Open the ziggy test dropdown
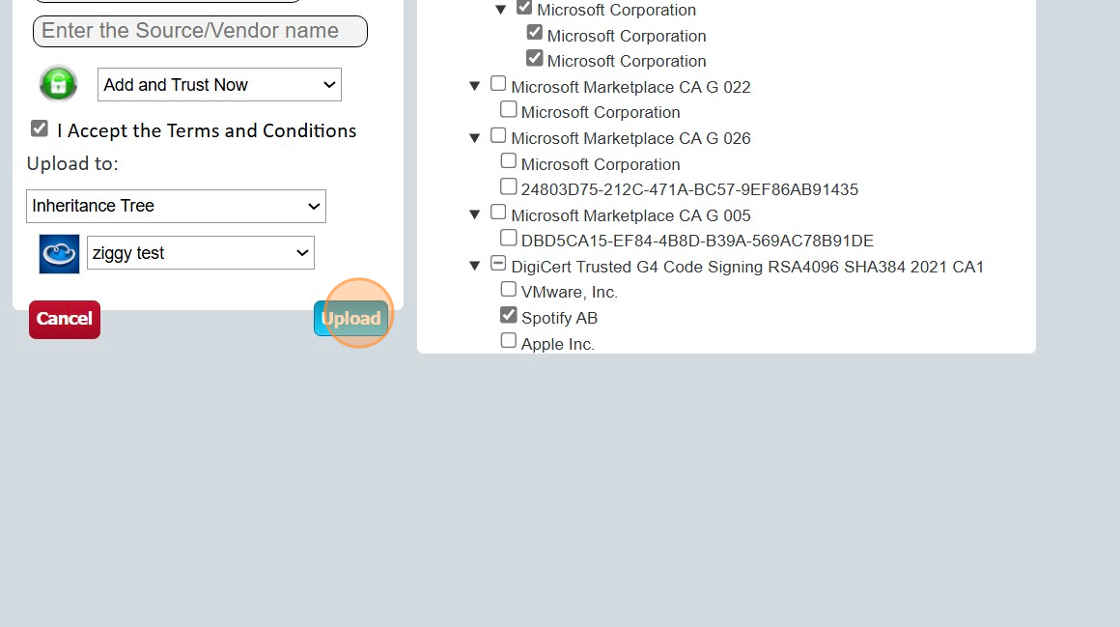The width and height of the screenshot is (1120, 627). (x=200, y=253)
